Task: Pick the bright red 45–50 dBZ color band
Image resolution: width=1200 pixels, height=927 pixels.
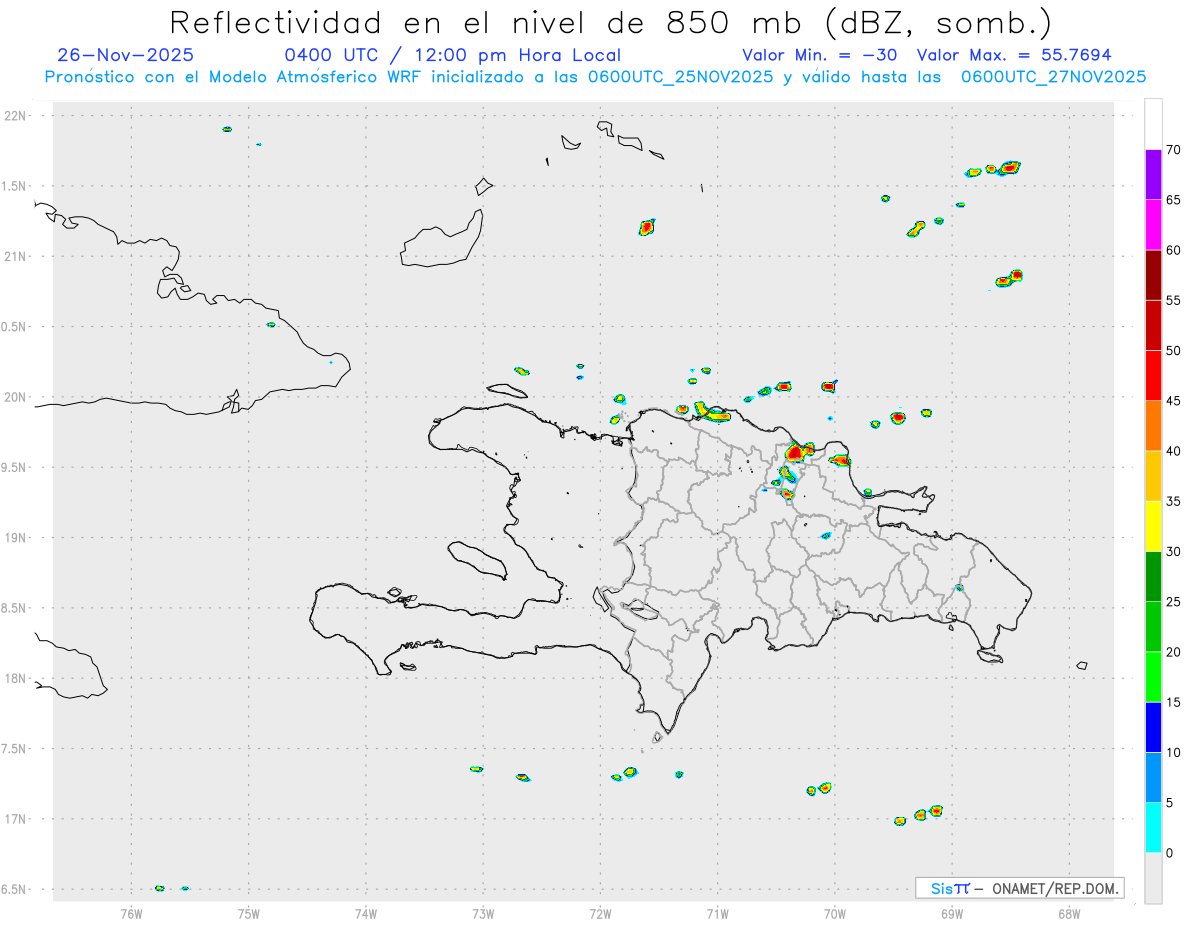Action: coord(1153,376)
